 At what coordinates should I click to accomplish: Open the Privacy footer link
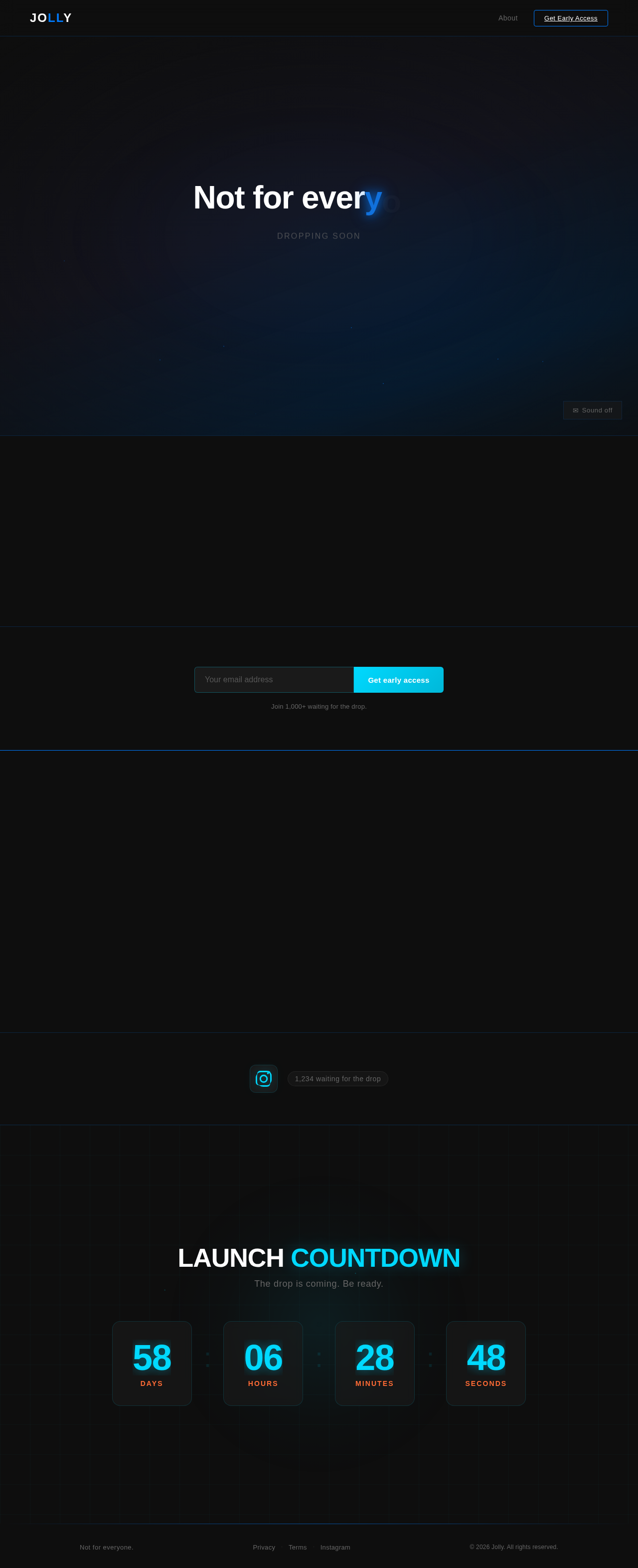point(264,1548)
